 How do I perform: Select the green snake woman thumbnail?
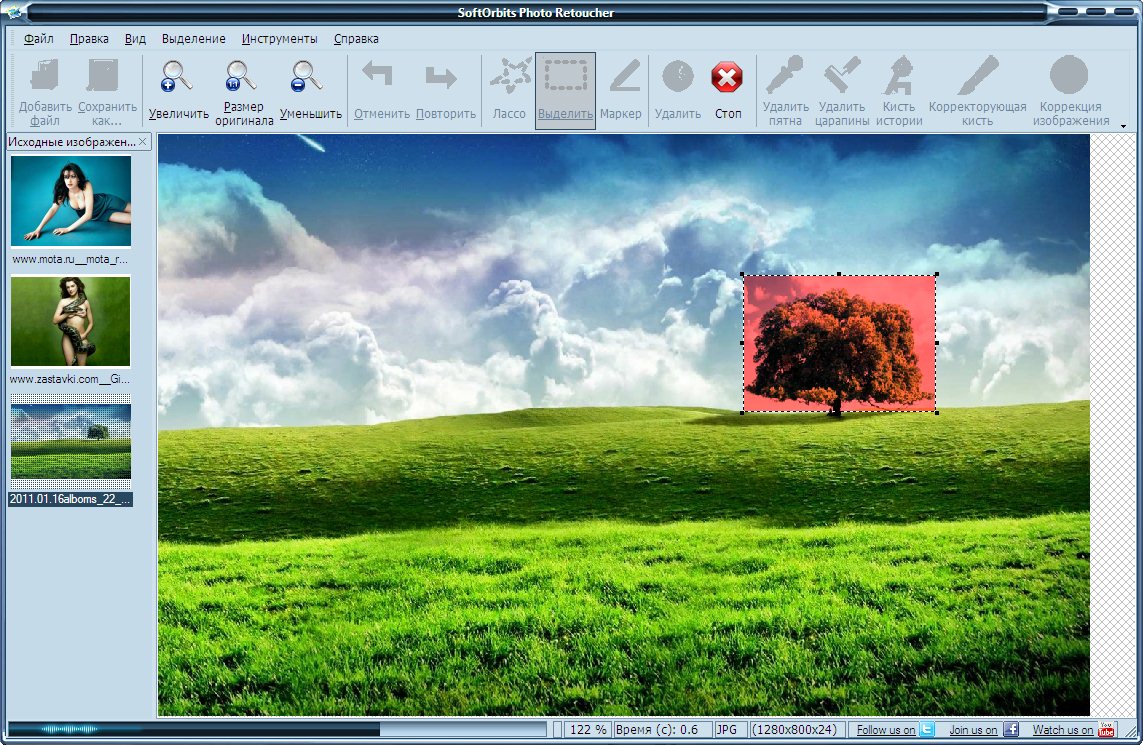(71, 322)
